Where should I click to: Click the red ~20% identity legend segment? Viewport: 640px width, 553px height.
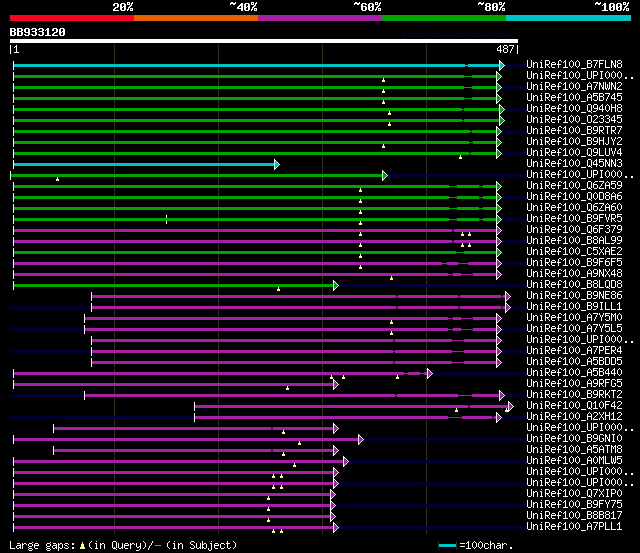[x=72, y=18]
